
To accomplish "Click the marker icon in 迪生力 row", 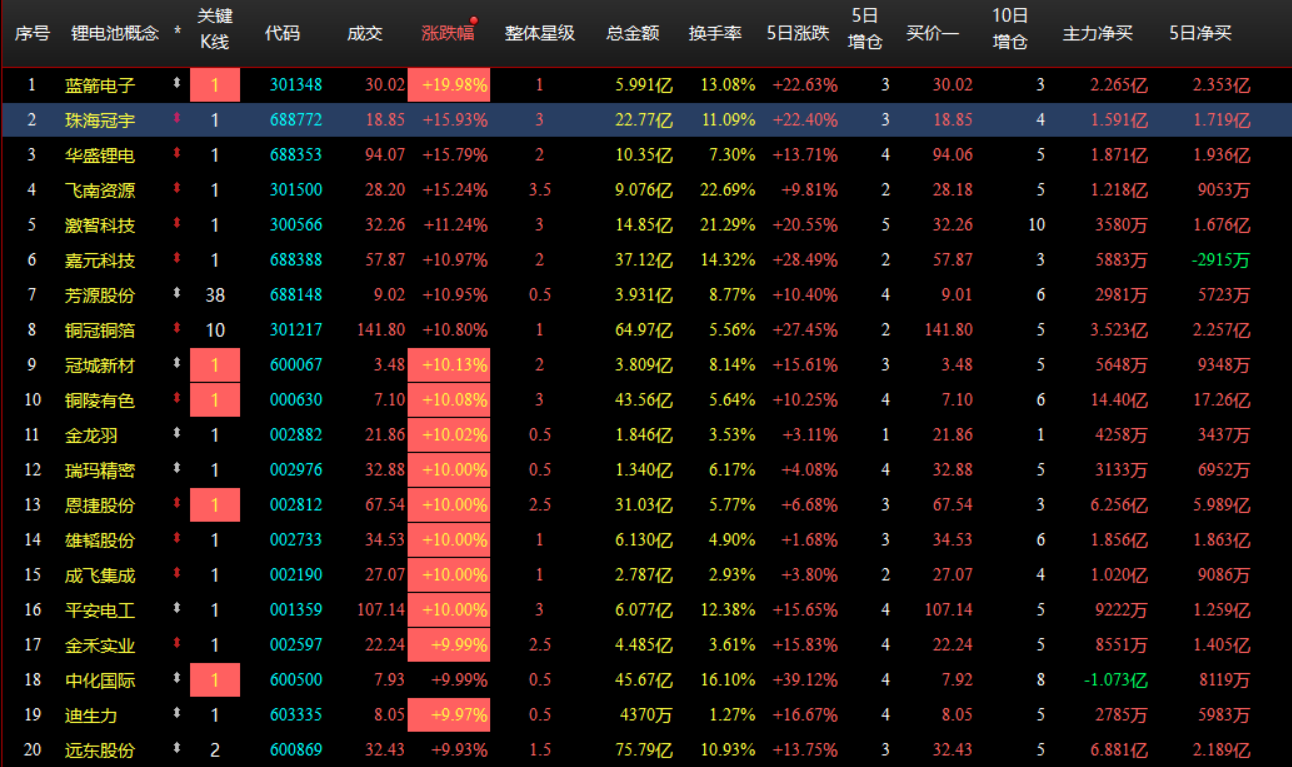I will [x=177, y=714].
